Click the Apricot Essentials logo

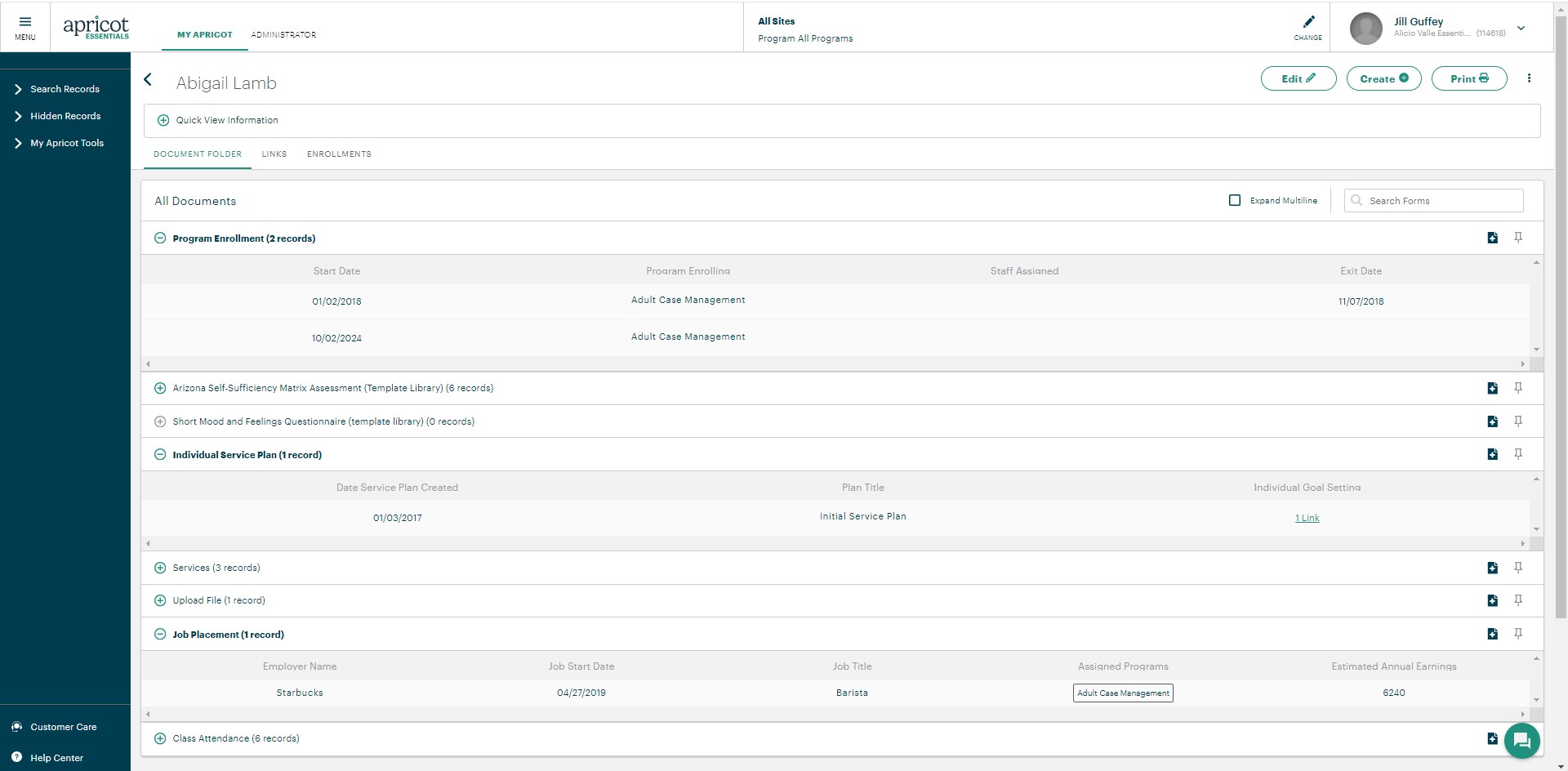click(x=96, y=28)
